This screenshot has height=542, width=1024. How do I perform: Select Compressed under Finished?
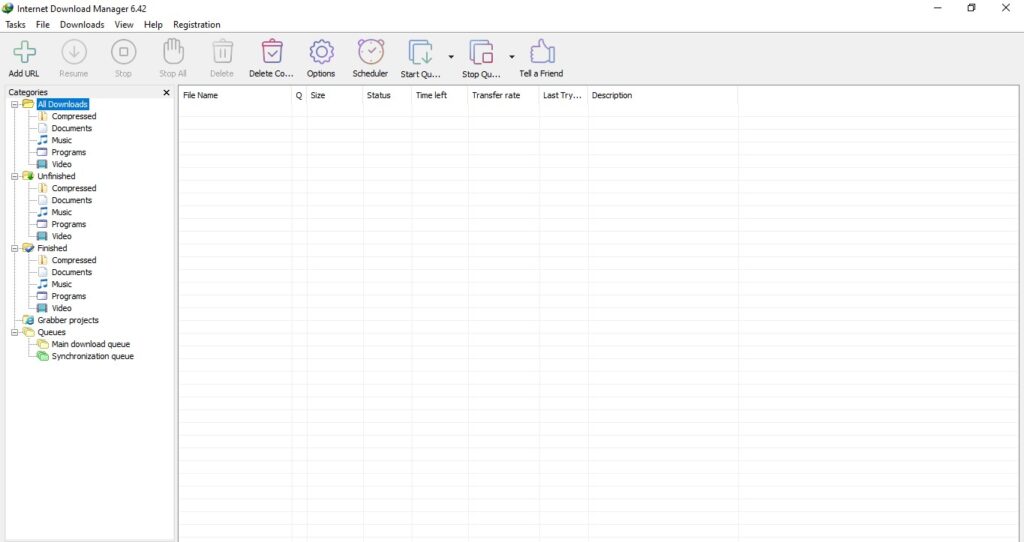(74, 260)
